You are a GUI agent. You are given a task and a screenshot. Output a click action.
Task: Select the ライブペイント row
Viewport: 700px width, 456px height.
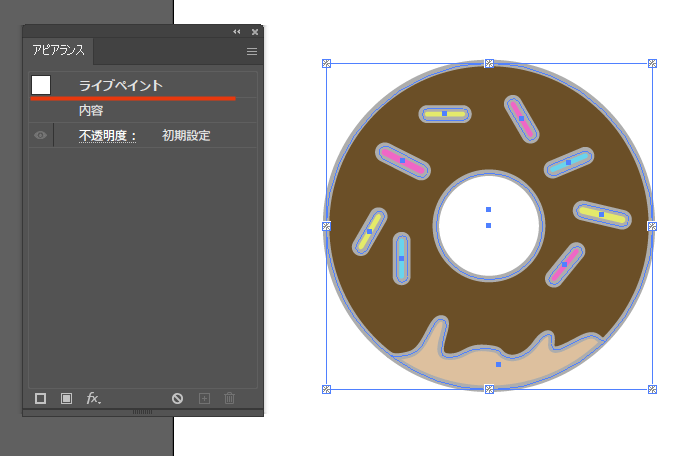coord(143,85)
